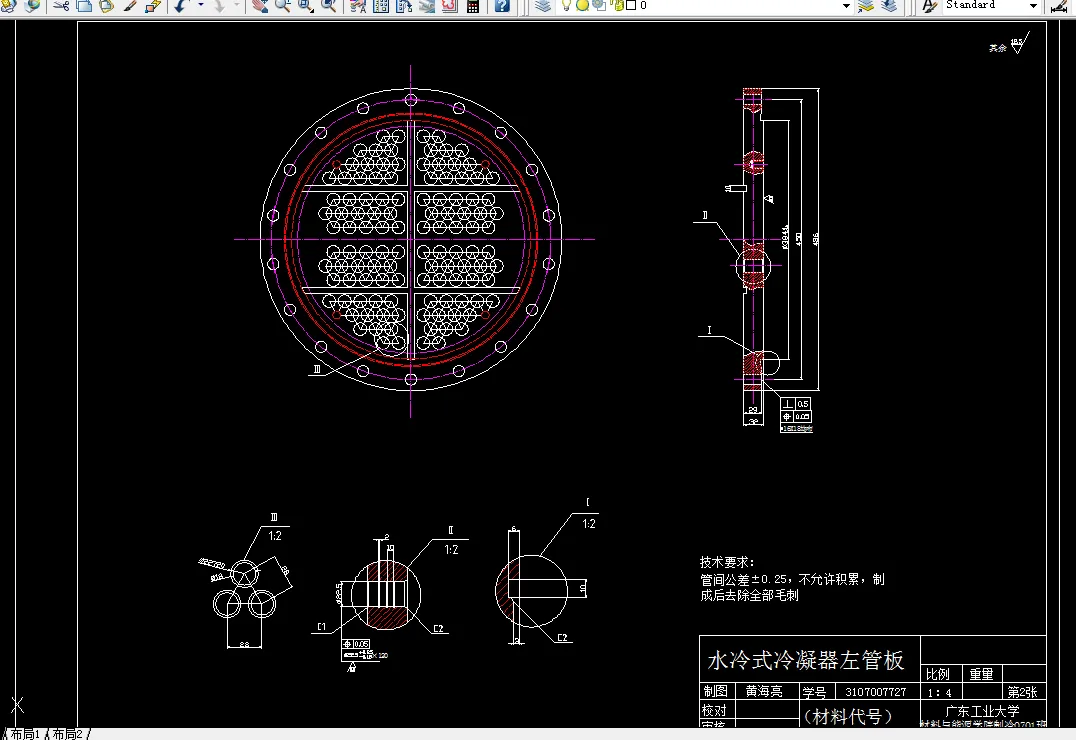The width and height of the screenshot is (1076, 740).
Task: Click the Undo arrow icon
Action: [180, 6]
